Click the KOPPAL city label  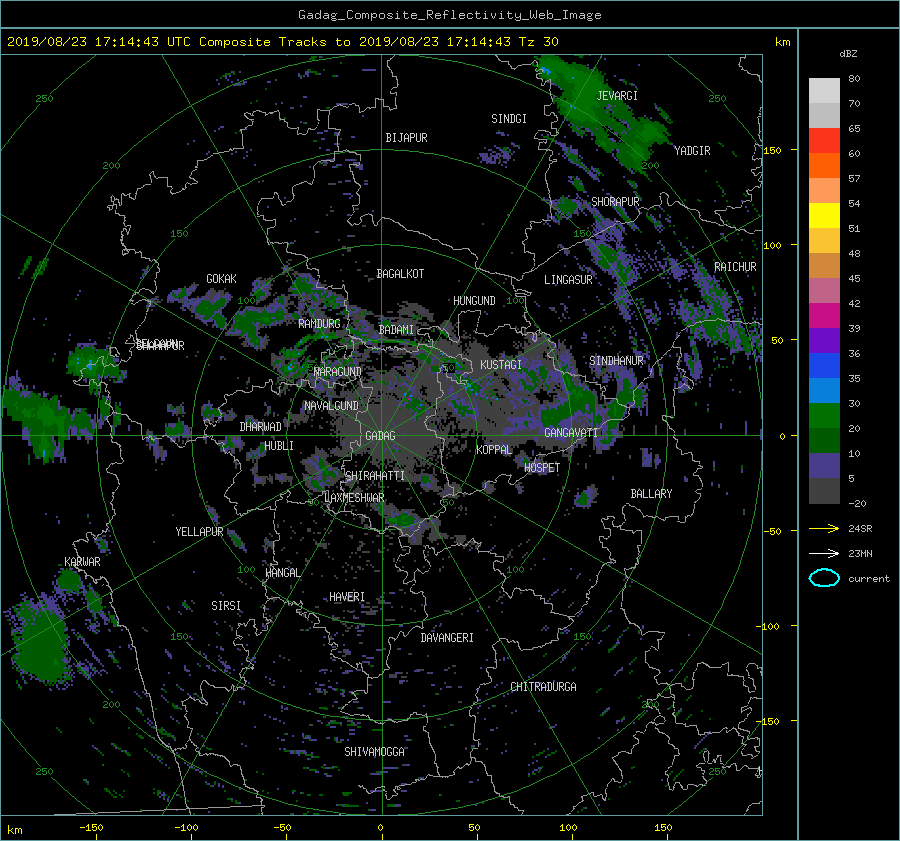tap(494, 449)
